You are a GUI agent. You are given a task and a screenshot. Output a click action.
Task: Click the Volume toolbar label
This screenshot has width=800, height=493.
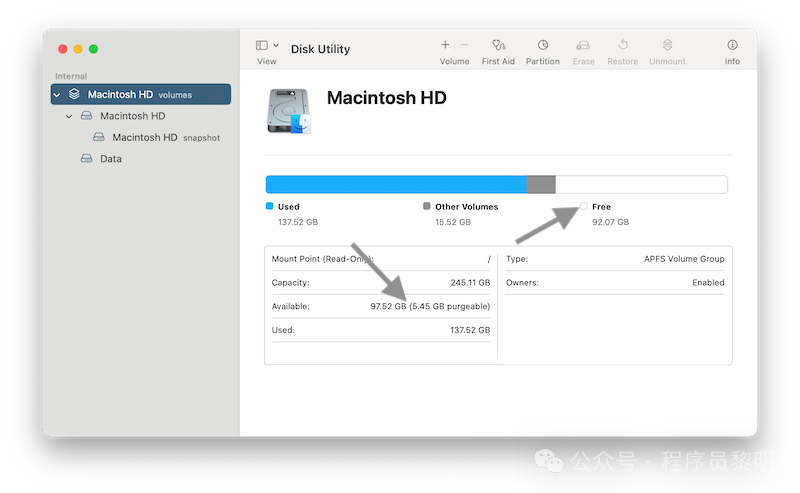(x=455, y=61)
